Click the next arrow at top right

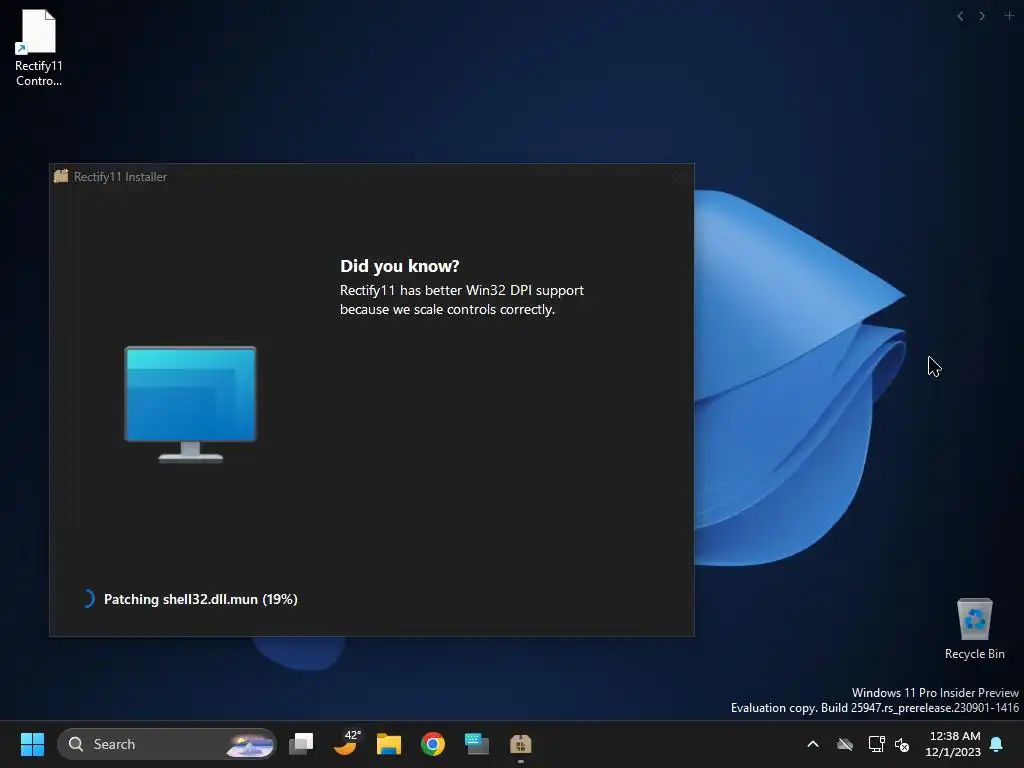tap(982, 16)
